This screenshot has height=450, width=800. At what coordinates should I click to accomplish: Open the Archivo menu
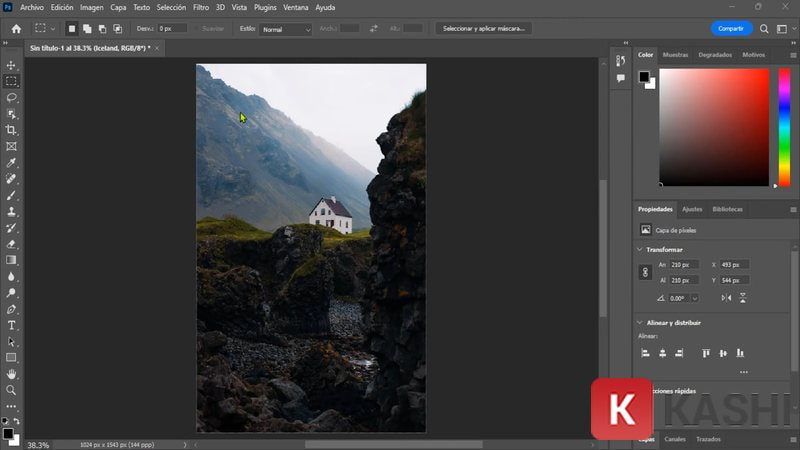(32, 8)
